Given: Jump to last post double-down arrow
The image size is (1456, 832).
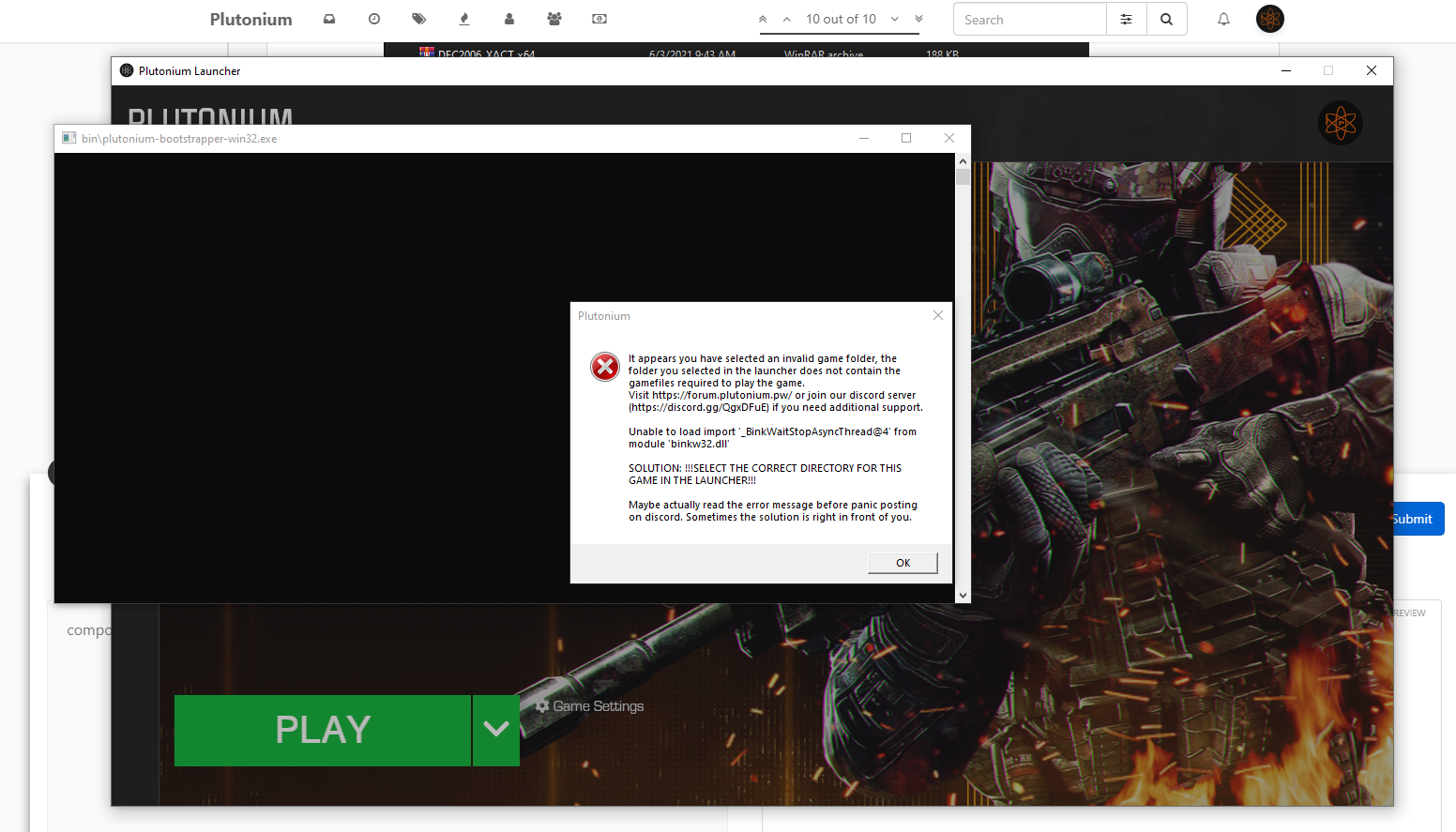Looking at the screenshot, I should click(x=918, y=19).
